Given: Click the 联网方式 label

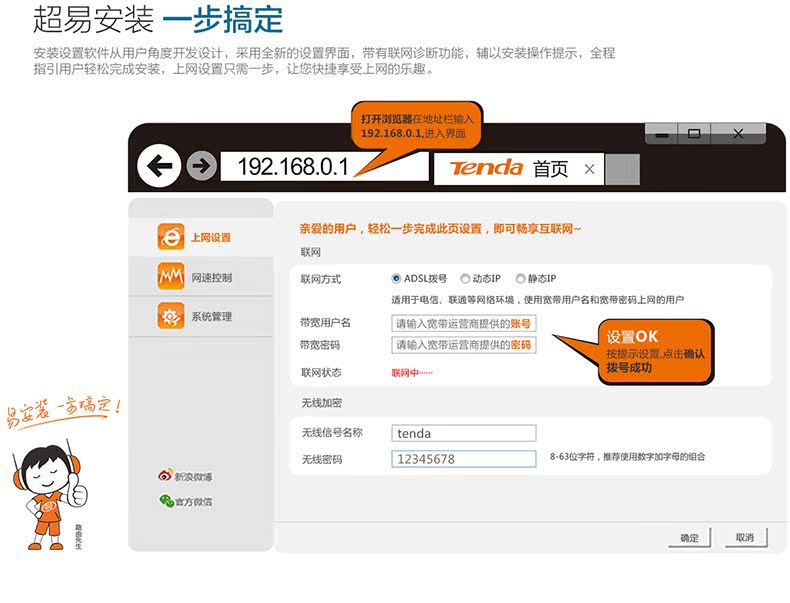Looking at the screenshot, I should click(320, 279).
